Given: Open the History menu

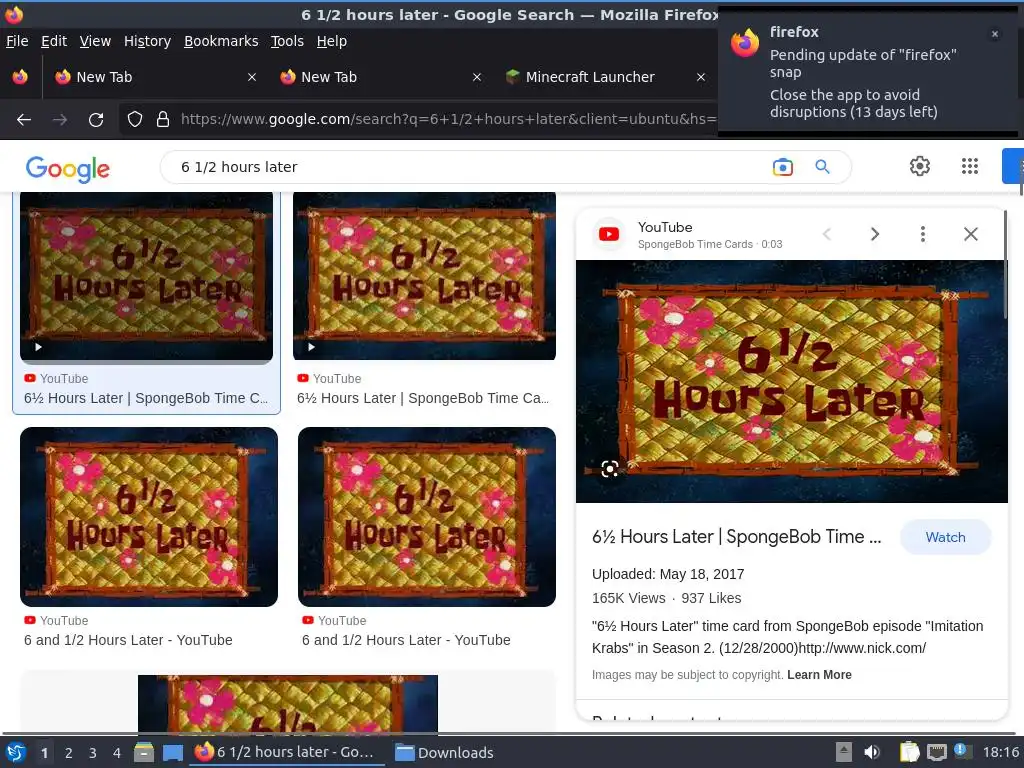Looking at the screenshot, I should [147, 41].
